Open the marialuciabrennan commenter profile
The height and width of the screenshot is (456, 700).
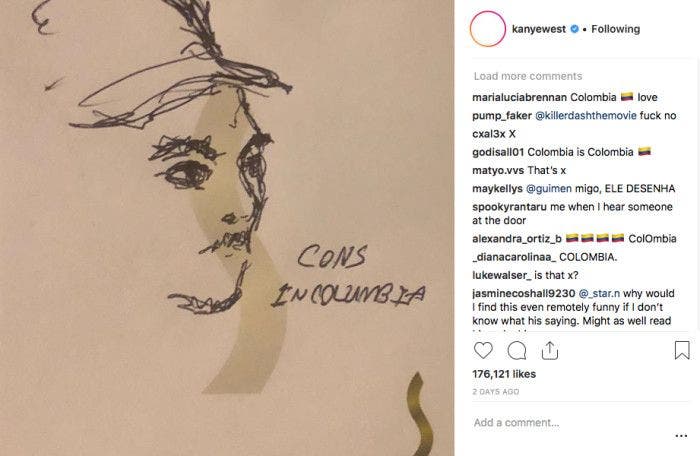(x=519, y=97)
